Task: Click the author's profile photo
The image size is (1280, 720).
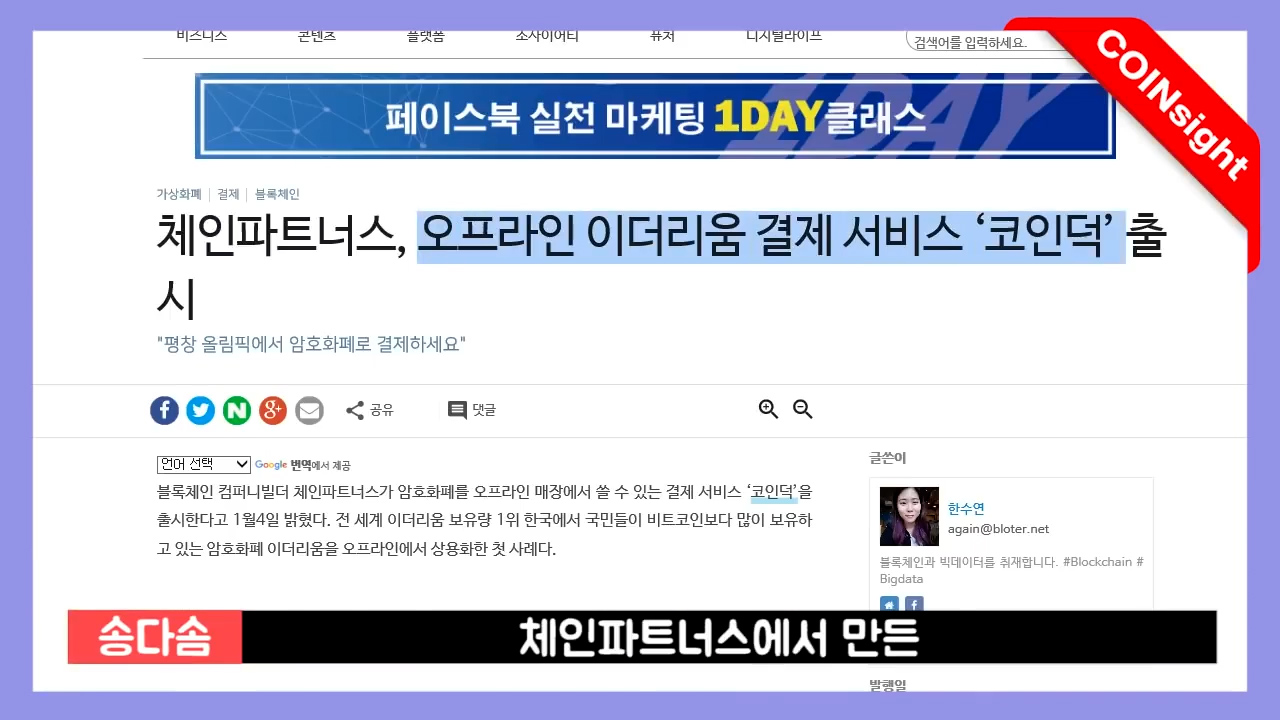Action: 908,516
